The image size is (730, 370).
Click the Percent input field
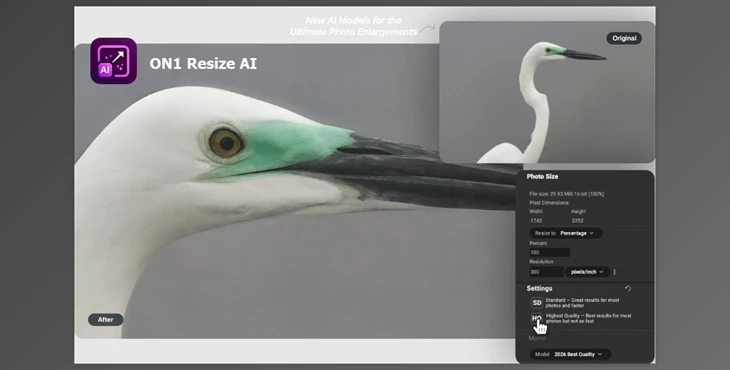[x=549, y=252]
